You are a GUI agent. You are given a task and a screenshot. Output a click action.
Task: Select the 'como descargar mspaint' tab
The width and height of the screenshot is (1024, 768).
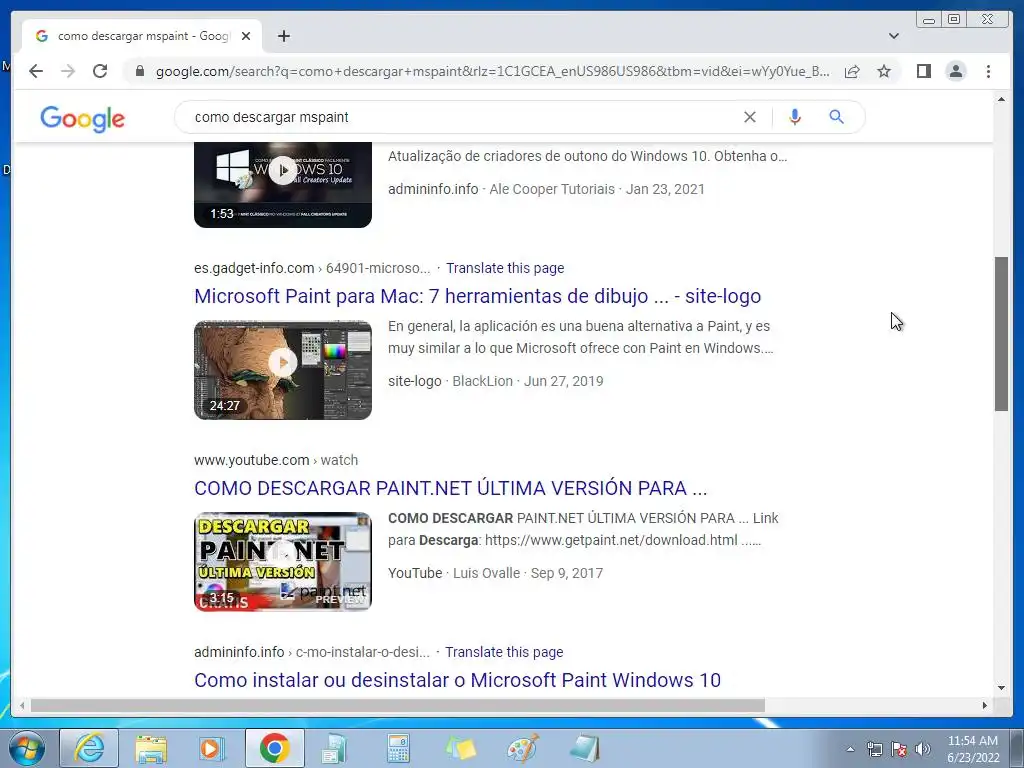tap(142, 36)
